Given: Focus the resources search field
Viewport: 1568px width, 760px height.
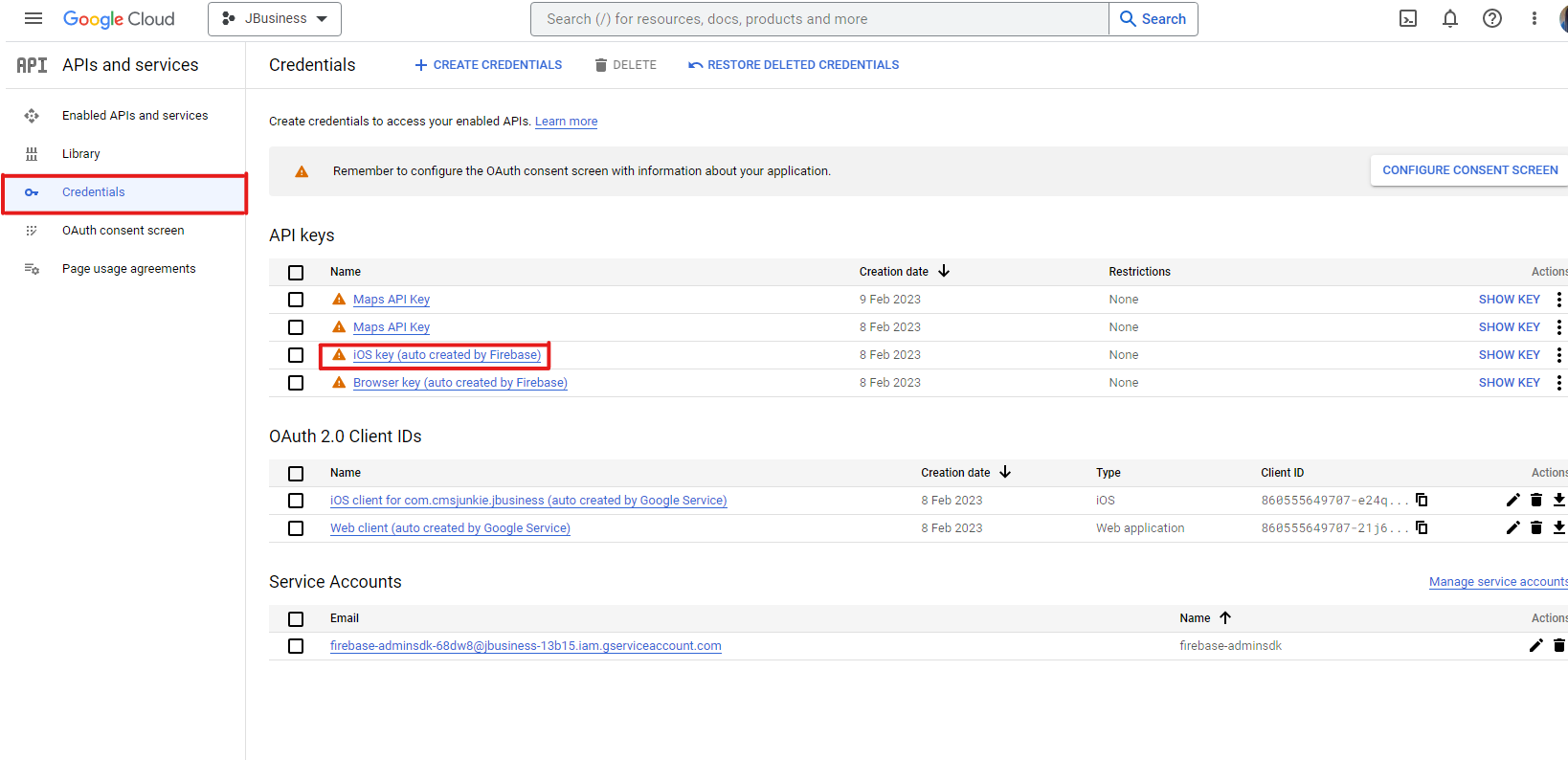Looking at the screenshot, I should click(819, 19).
